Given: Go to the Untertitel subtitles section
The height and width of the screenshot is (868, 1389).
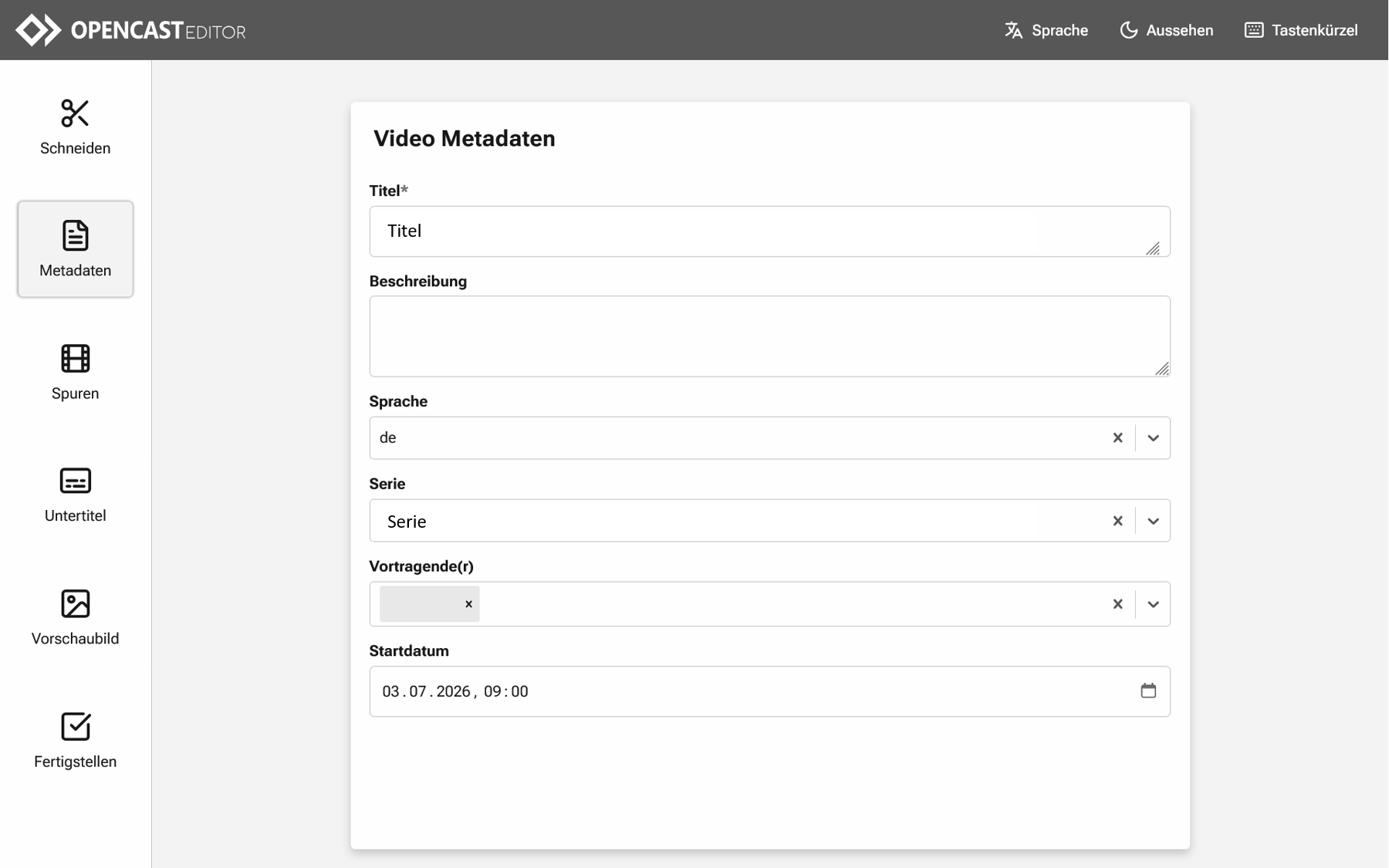Looking at the screenshot, I should (x=75, y=495).
